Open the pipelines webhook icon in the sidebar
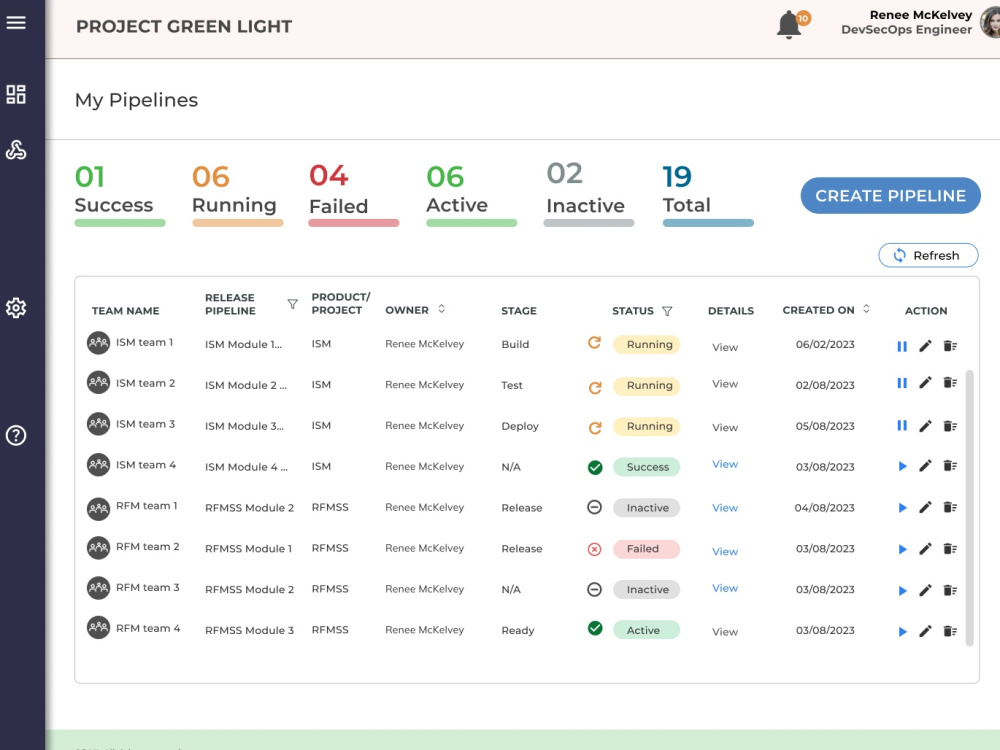This screenshot has width=1000, height=750. click(x=16, y=150)
